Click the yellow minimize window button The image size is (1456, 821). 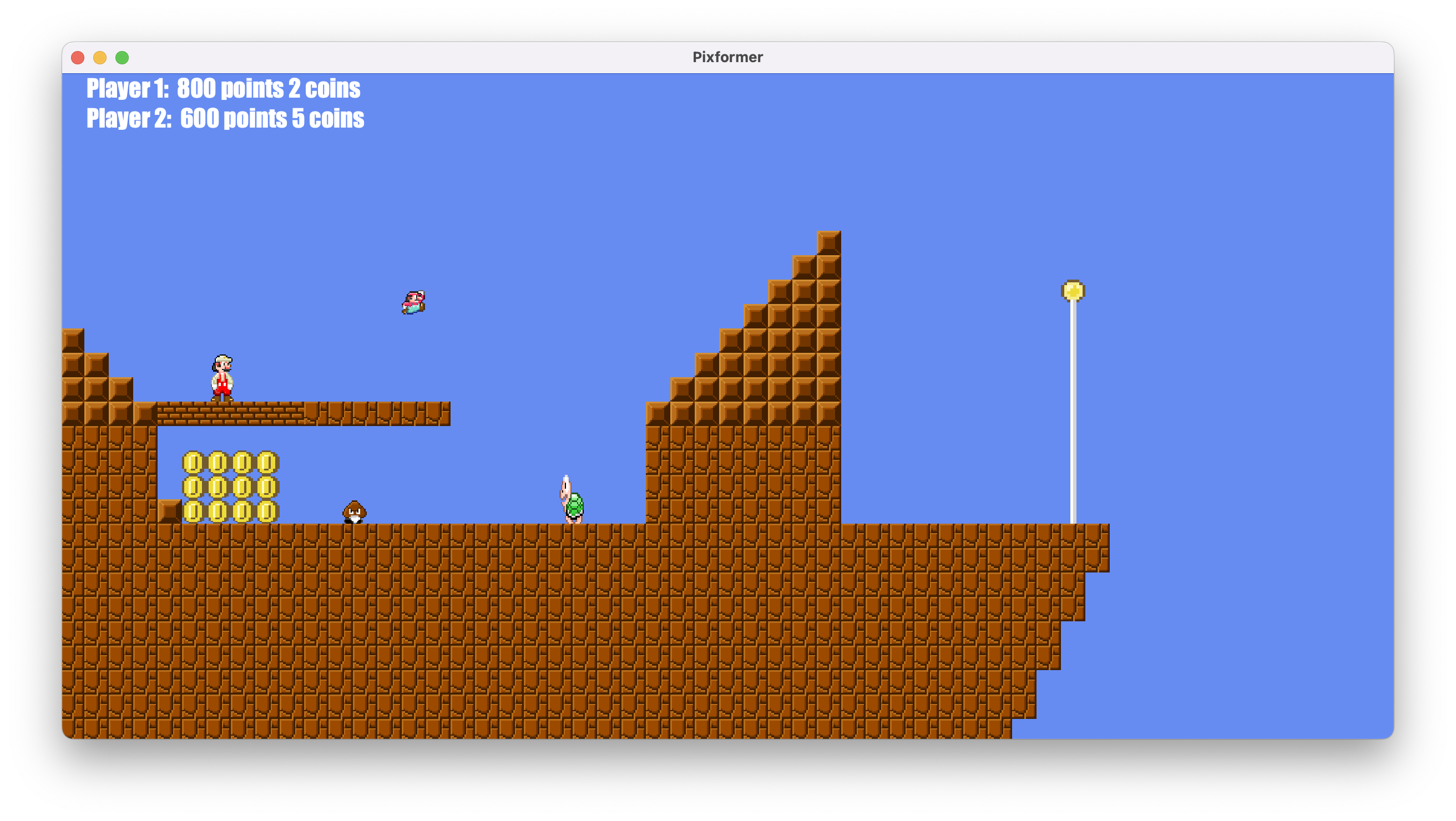[100, 58]
